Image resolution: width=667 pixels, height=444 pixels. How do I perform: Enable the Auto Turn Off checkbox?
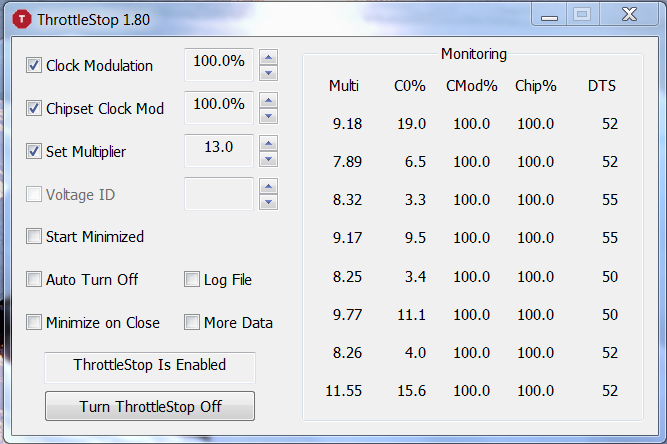click(x=34, y=279)
